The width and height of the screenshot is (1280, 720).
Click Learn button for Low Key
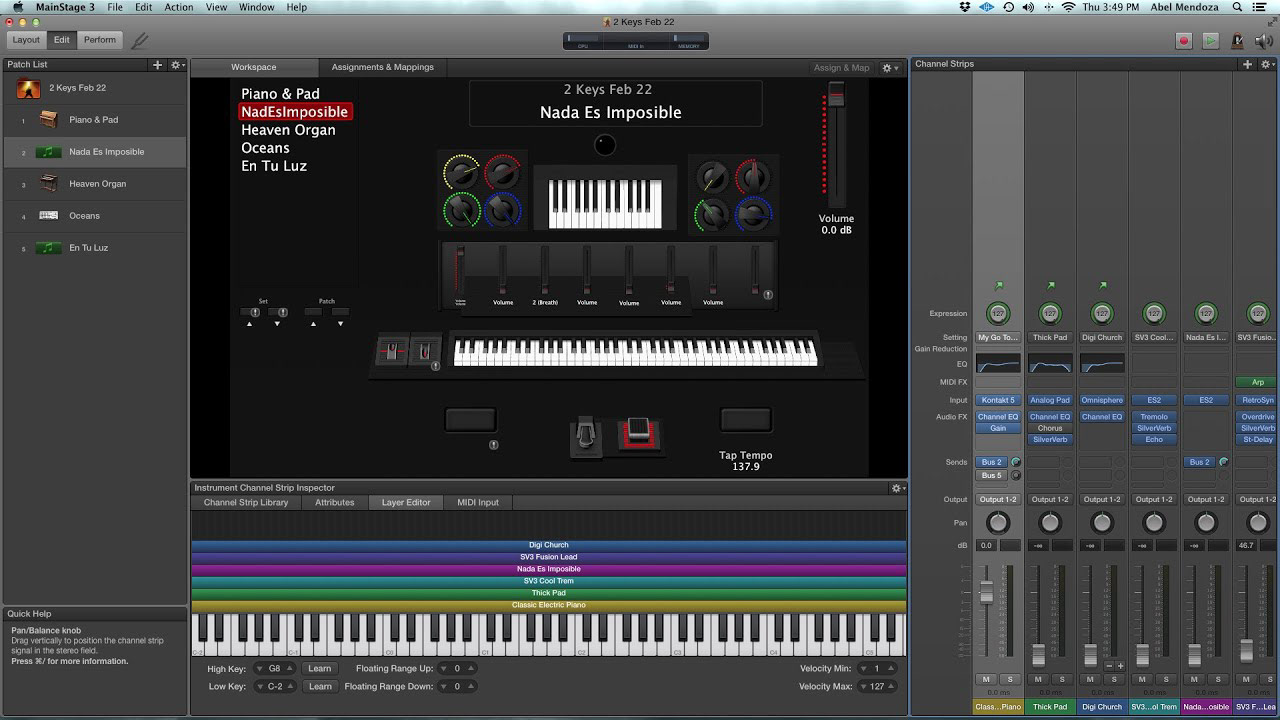pos(320,687)
